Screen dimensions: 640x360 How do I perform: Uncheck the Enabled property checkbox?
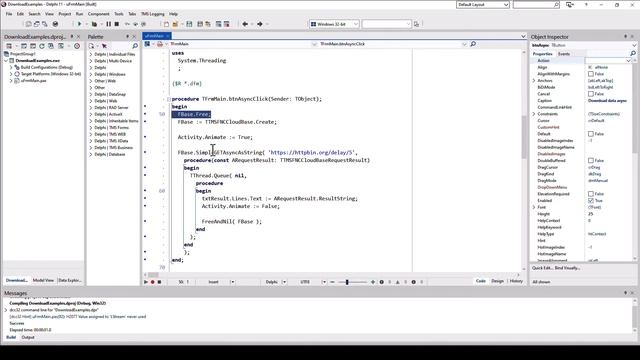click(x=591, y=200)
